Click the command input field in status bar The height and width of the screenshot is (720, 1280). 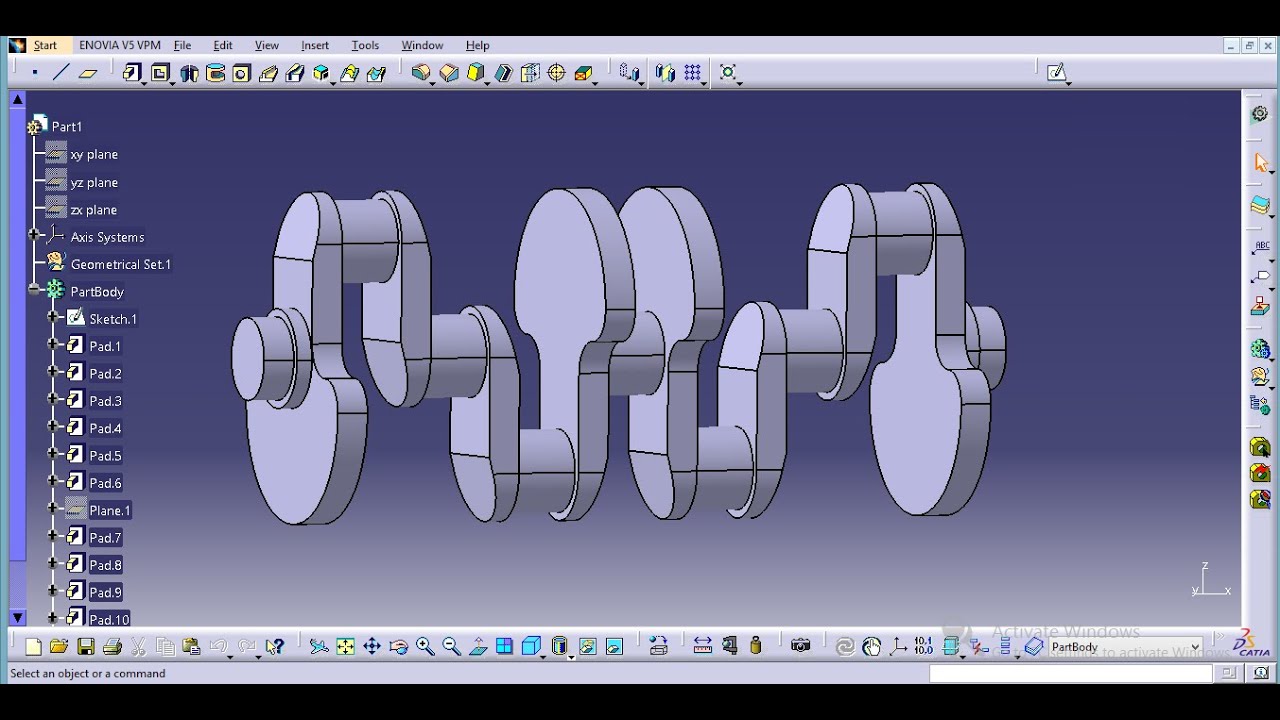(x=1071, y=674)
